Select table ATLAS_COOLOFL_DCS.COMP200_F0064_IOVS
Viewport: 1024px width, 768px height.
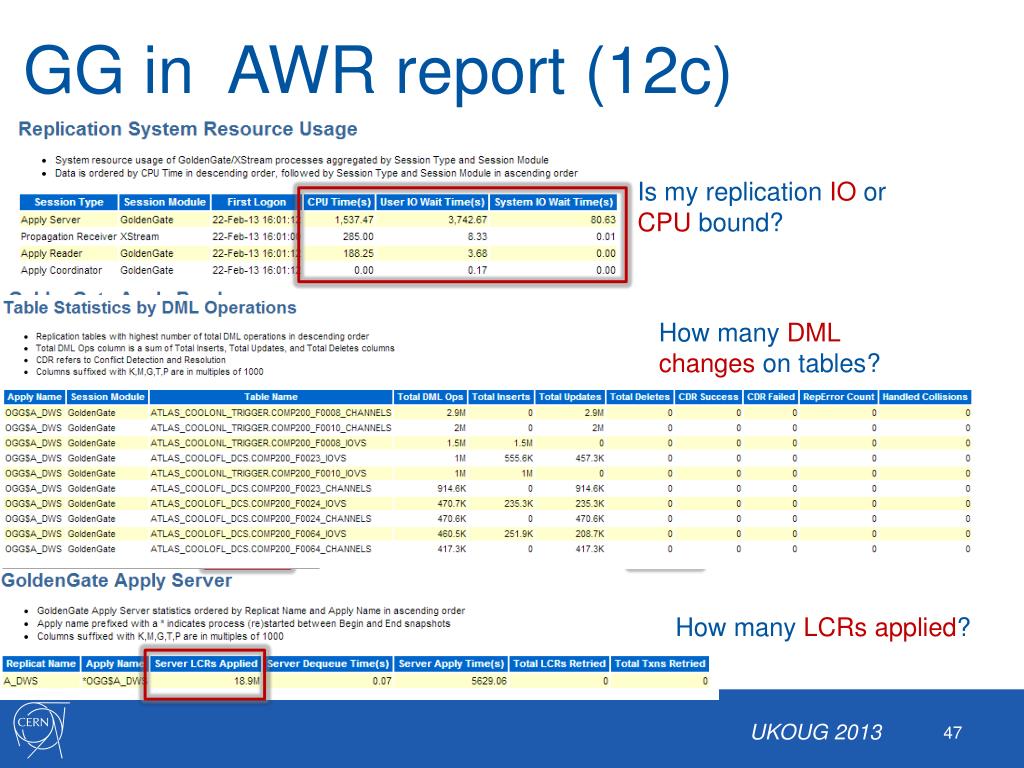(x=248, y=534)
